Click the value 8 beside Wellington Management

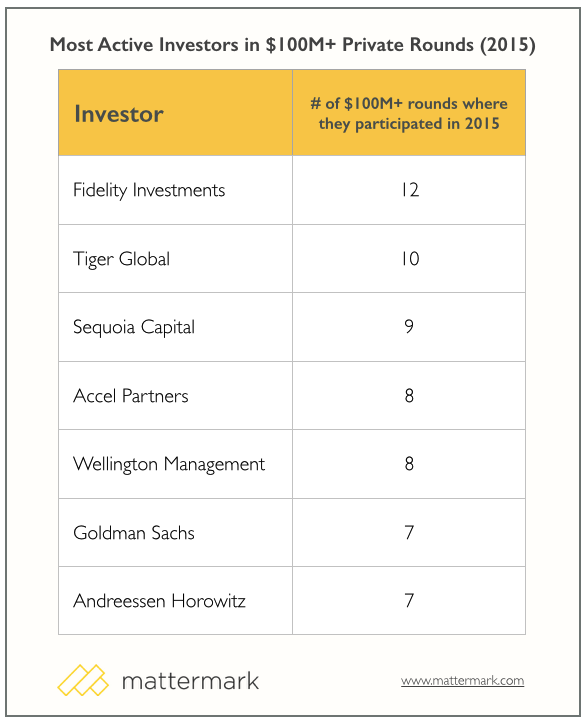409,464
